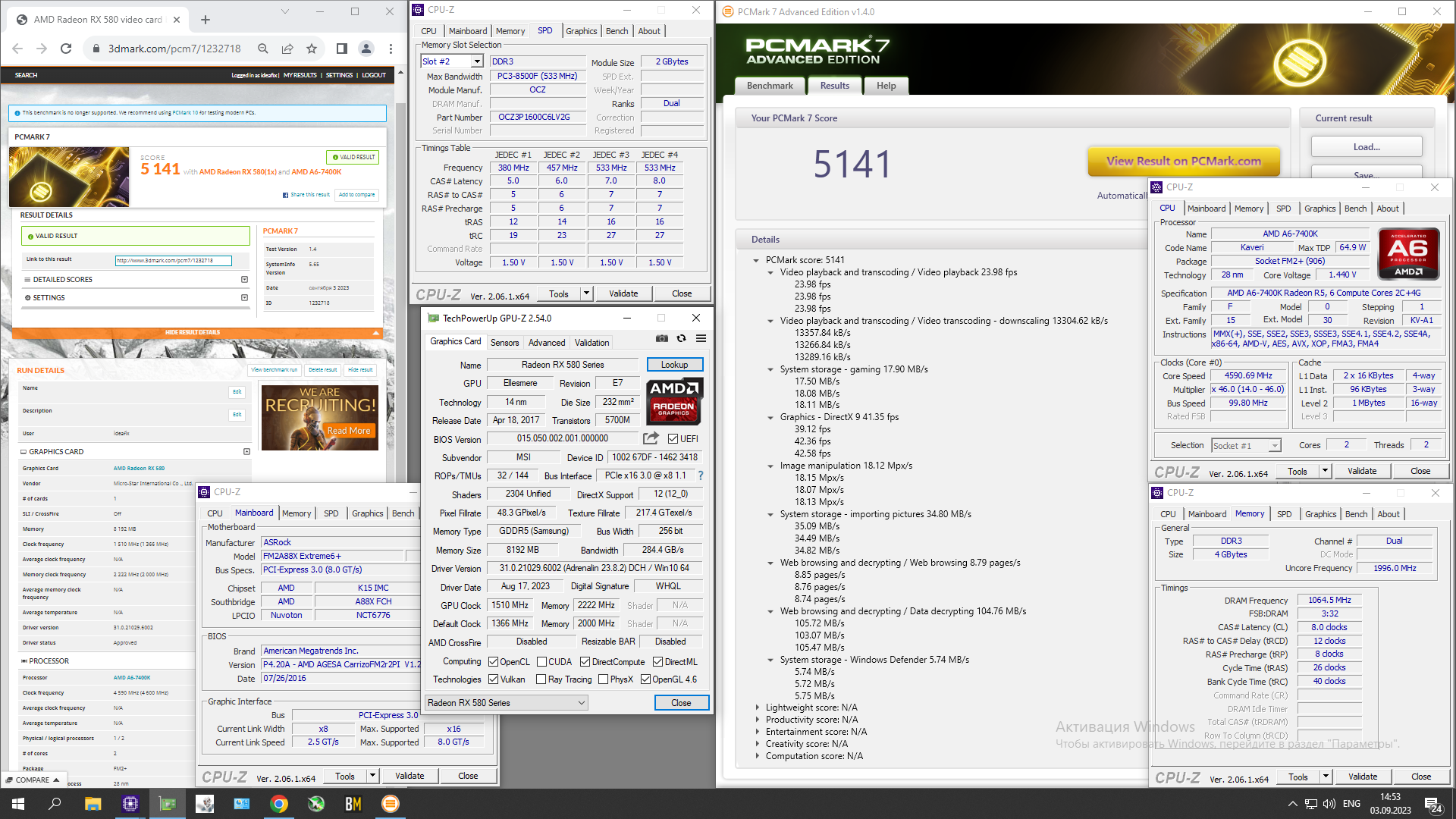Toggle the OpenCL checkbox
The image size is (1456, 819).
pos(494,662)
